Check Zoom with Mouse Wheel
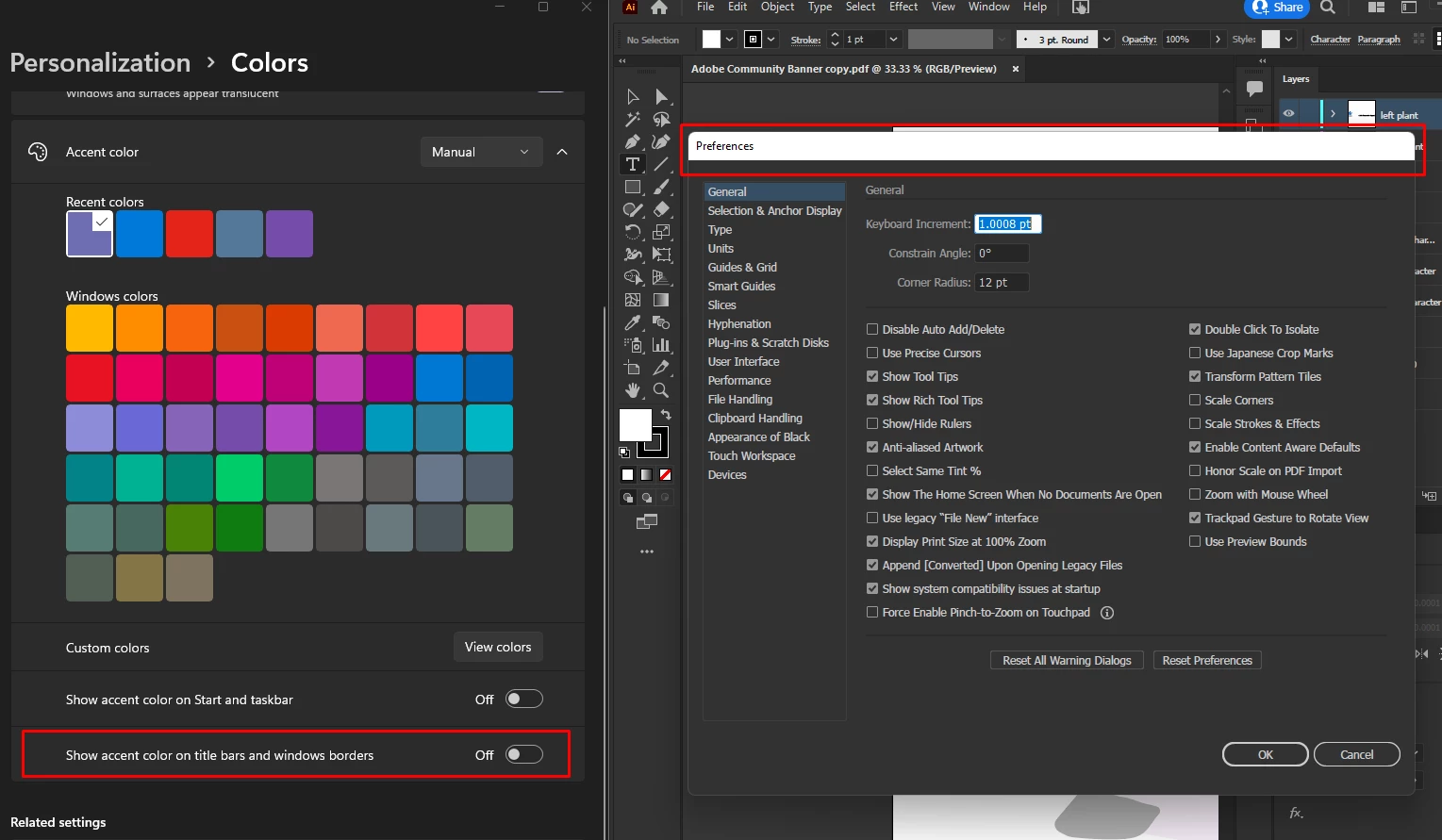The image size is (1442, 840). (x=1195, y=494)
